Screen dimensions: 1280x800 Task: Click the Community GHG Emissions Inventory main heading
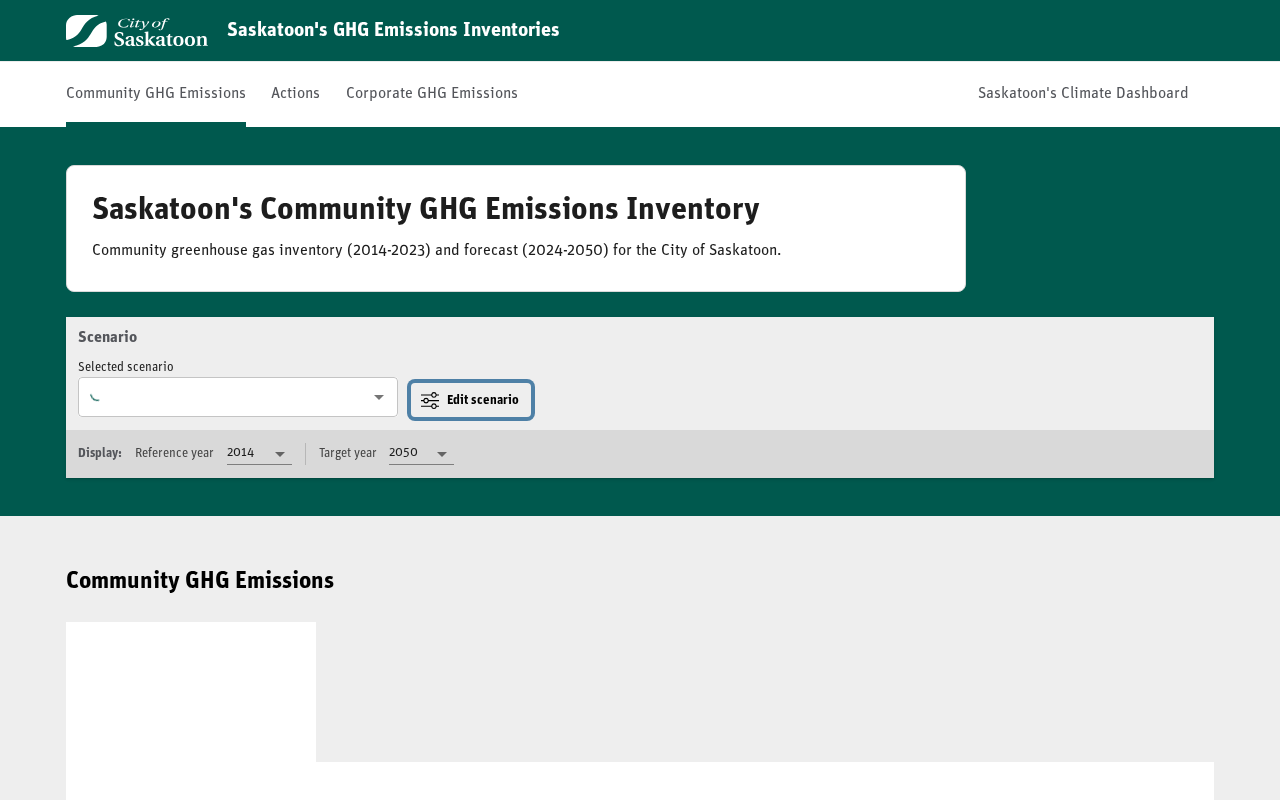426,209
